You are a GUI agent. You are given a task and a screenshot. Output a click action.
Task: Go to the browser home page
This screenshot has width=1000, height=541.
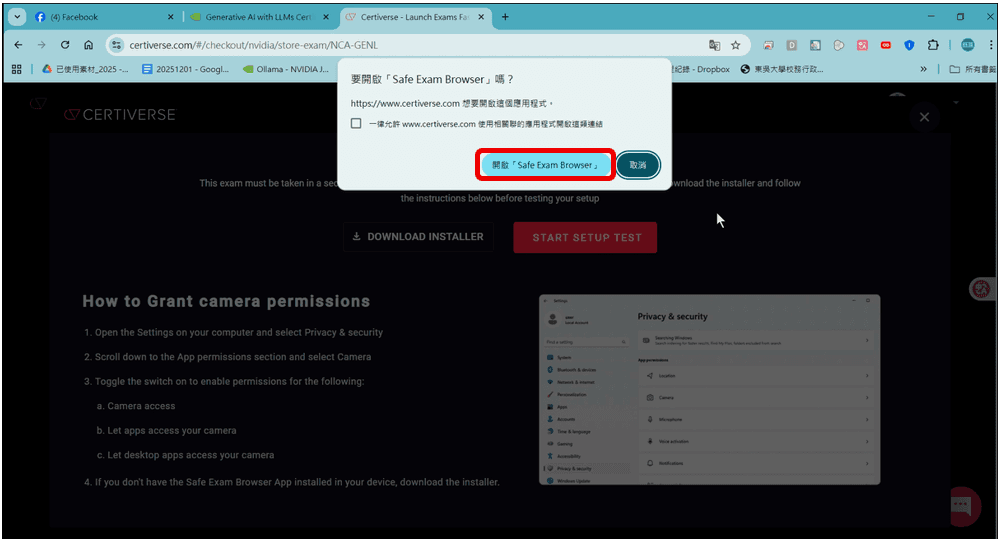89,45
